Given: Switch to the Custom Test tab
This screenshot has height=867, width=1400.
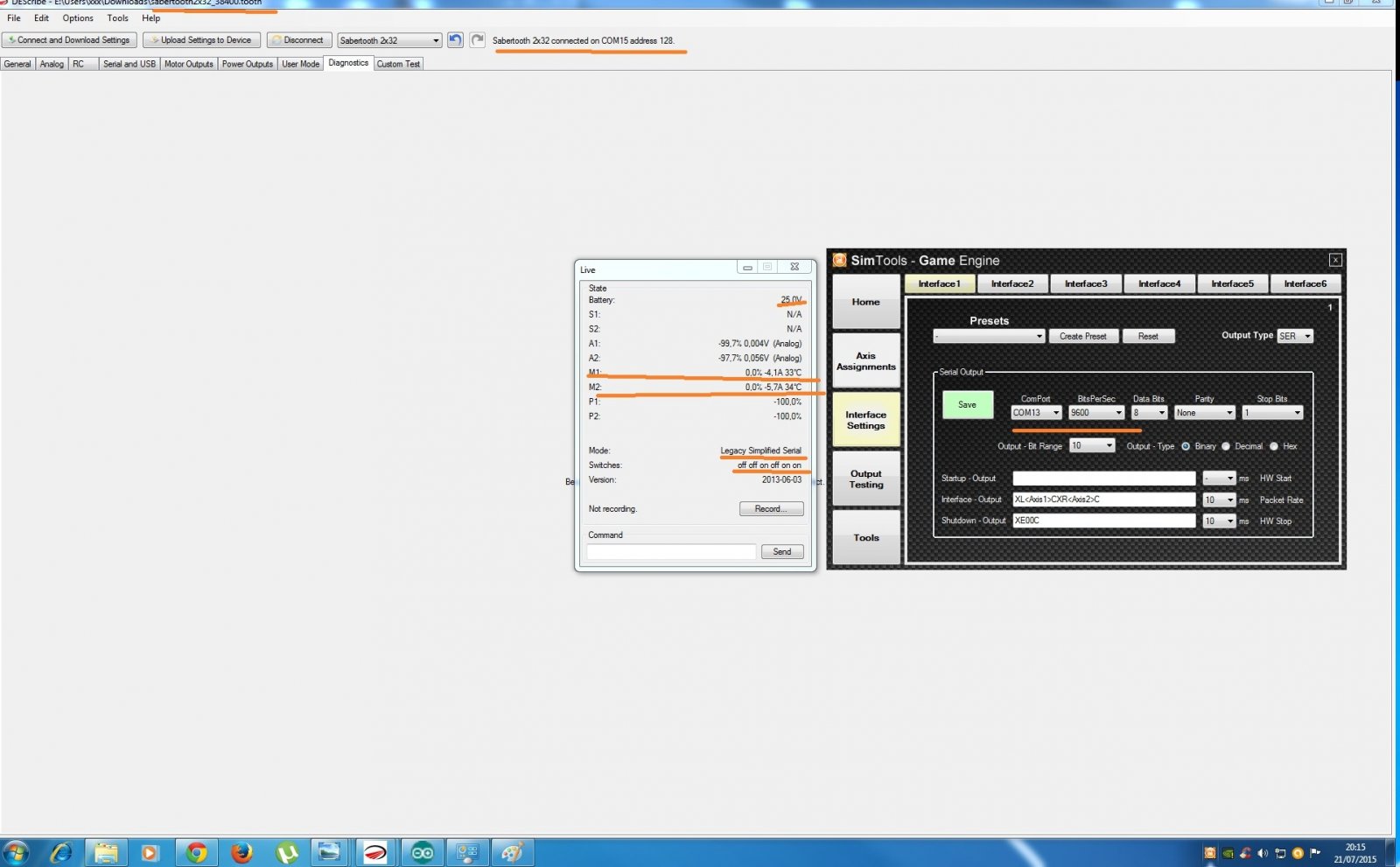Looking at the screenshot, I should click(398, 64).
